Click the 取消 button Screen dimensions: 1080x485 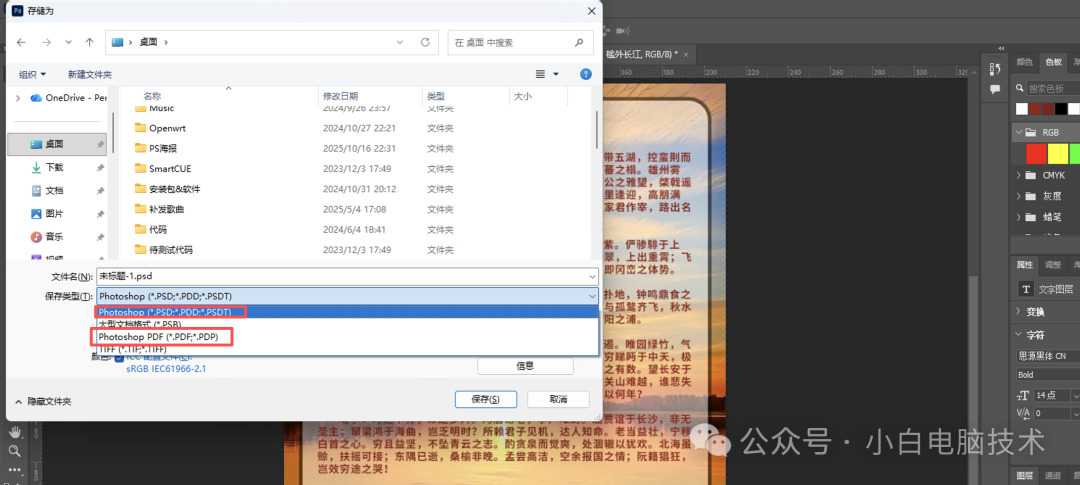click(559, 399)
